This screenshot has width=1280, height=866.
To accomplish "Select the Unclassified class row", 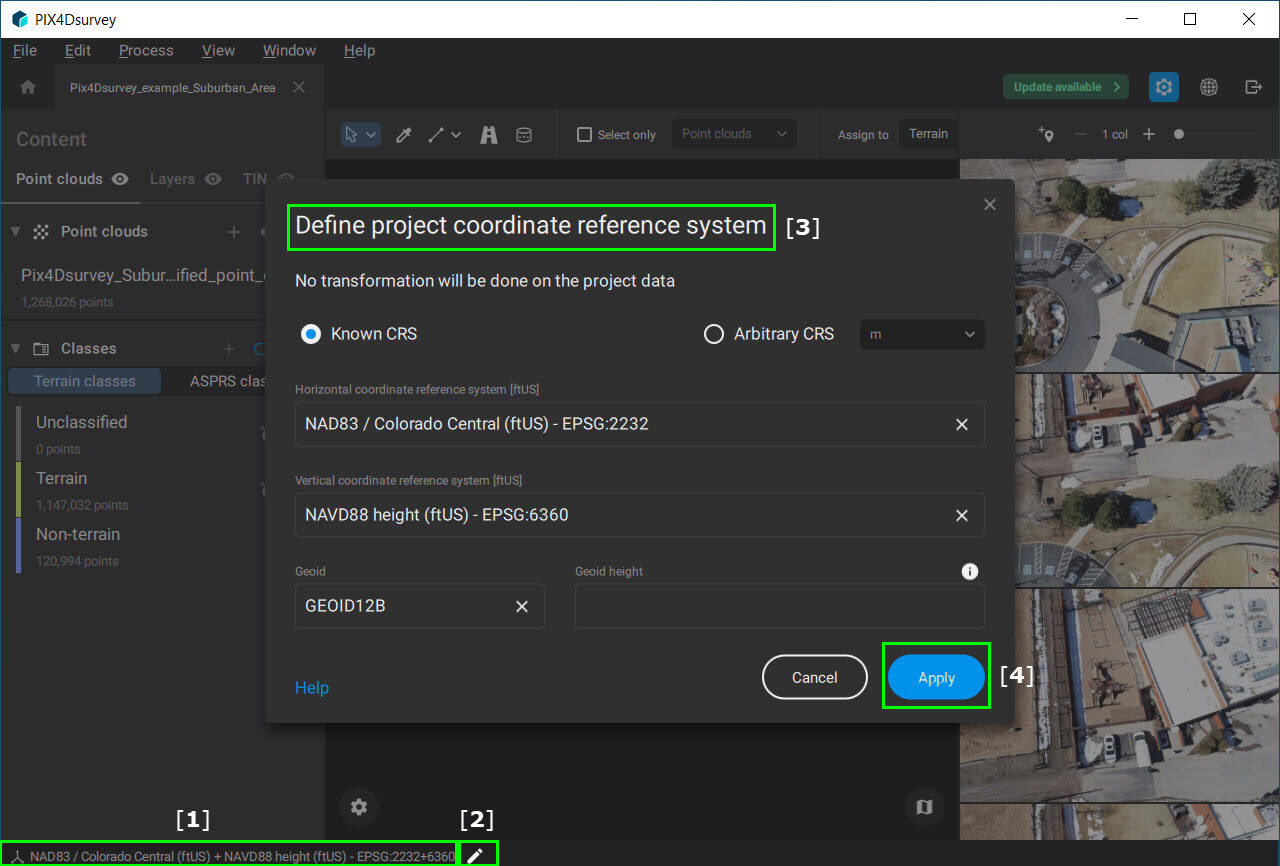I will pos(140,433).
